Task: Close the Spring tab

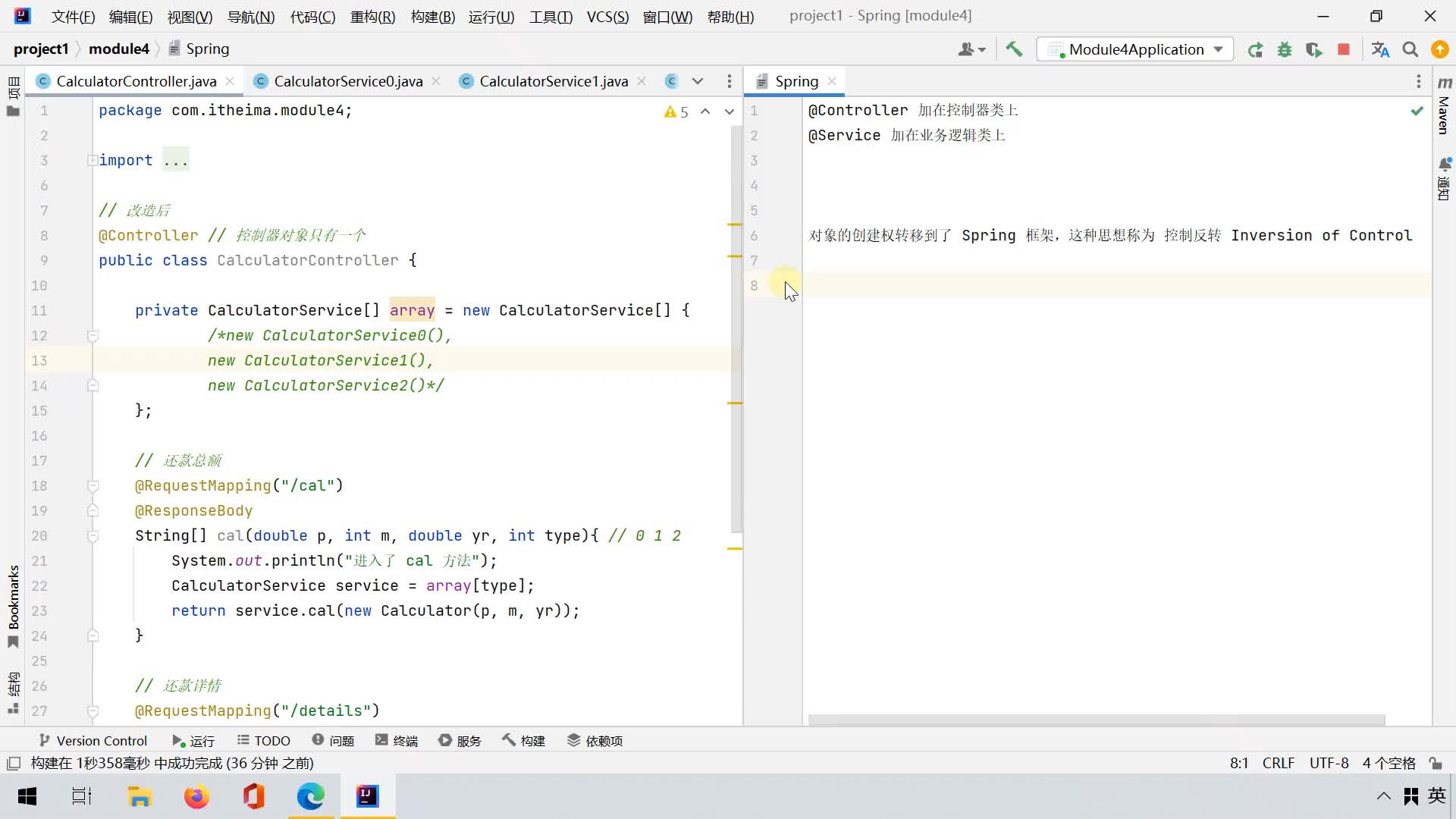Action: click(x=832, y=81)
